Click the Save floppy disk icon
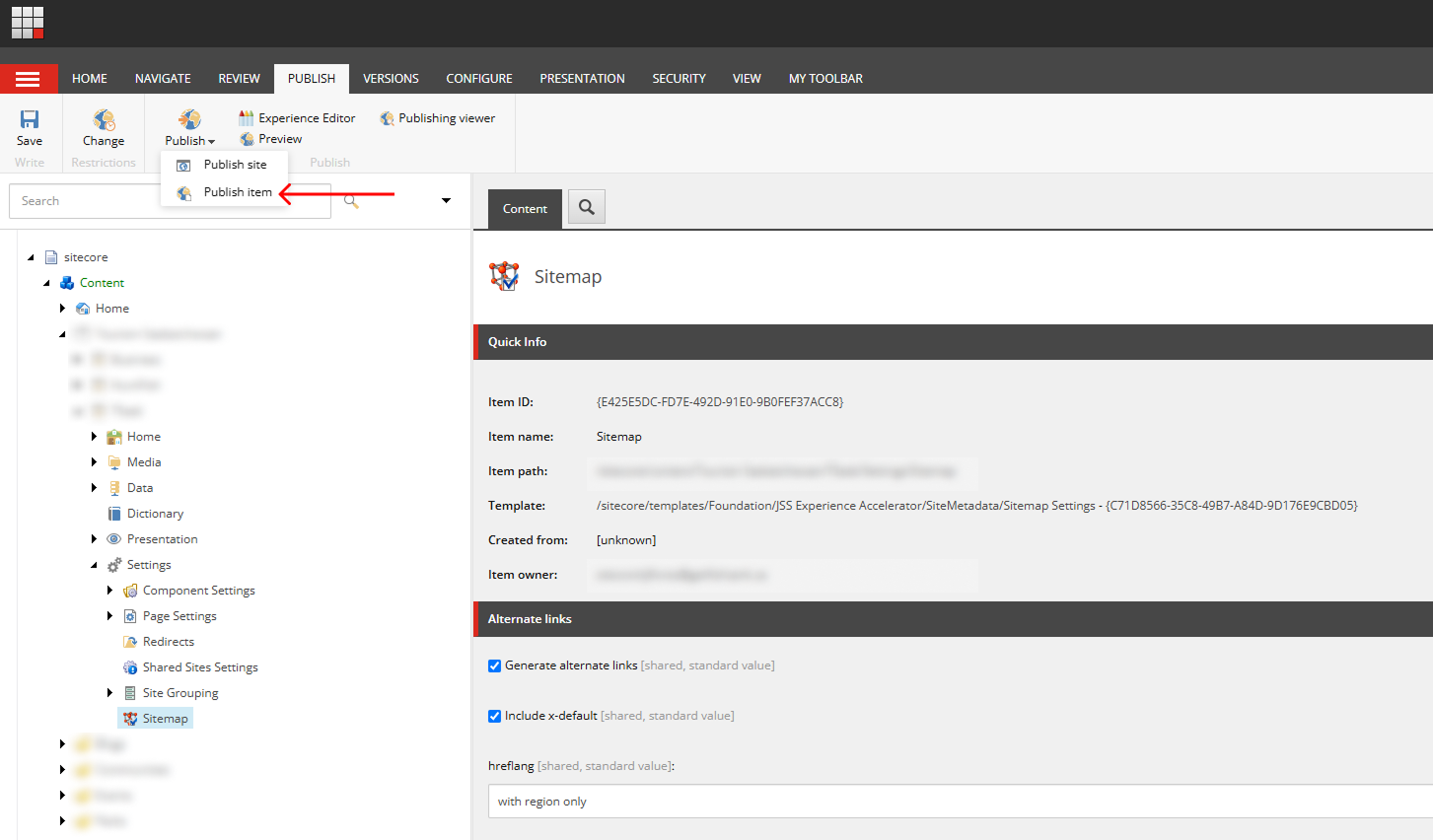Screen dimensions: 1433x840 pos(30,119)
